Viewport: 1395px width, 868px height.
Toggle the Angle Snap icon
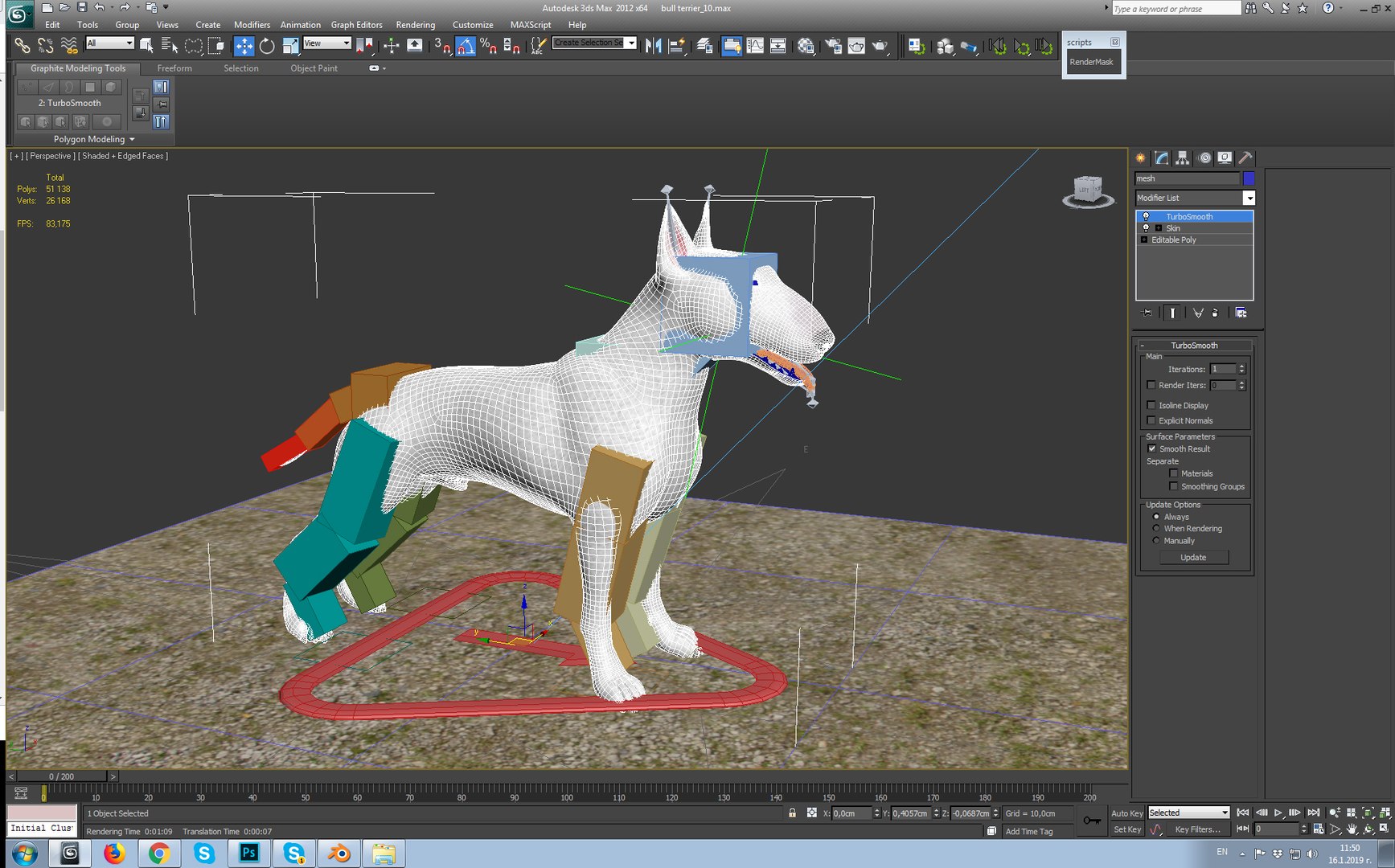coord(466,46)
